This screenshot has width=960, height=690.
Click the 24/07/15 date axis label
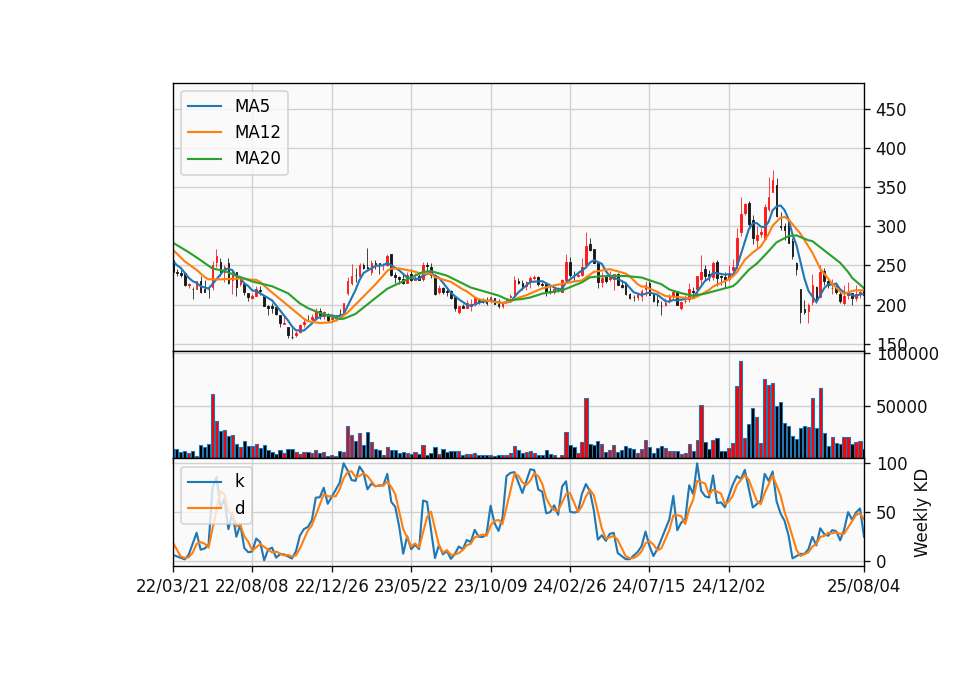[649, 586]
